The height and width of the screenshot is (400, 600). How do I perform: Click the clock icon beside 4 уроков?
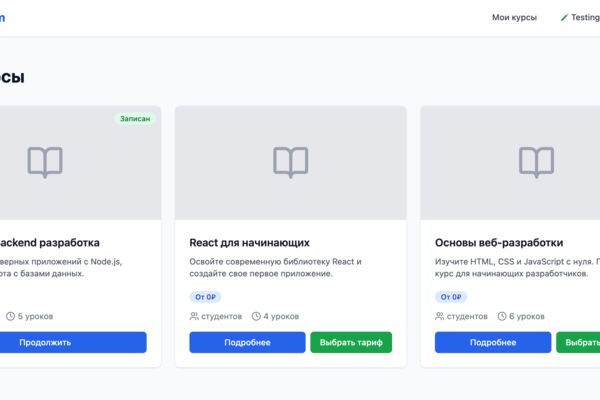tap(256, 316)
